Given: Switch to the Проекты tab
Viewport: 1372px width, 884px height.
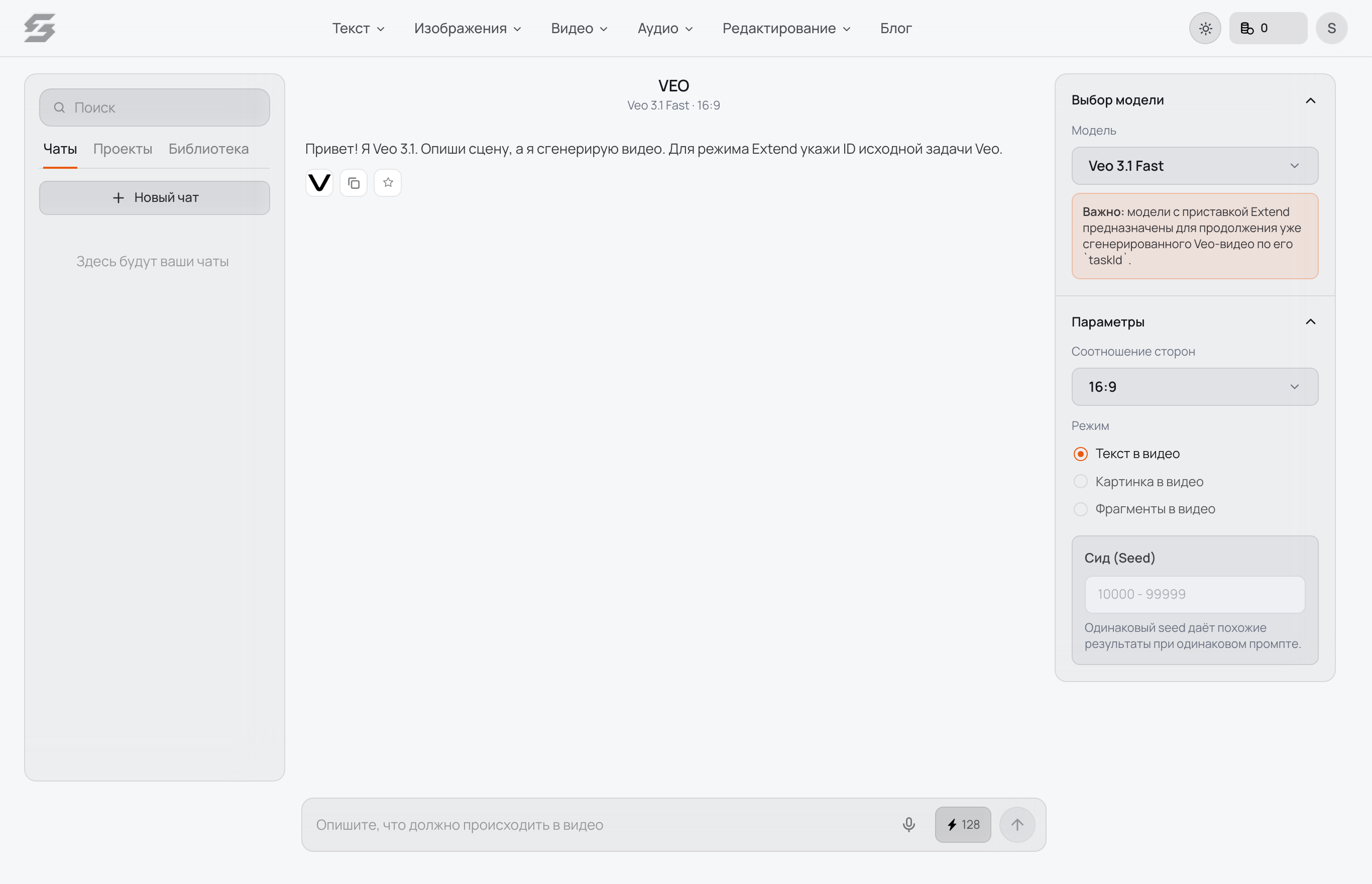Looking at the screenshot, I should coord(123,149).
